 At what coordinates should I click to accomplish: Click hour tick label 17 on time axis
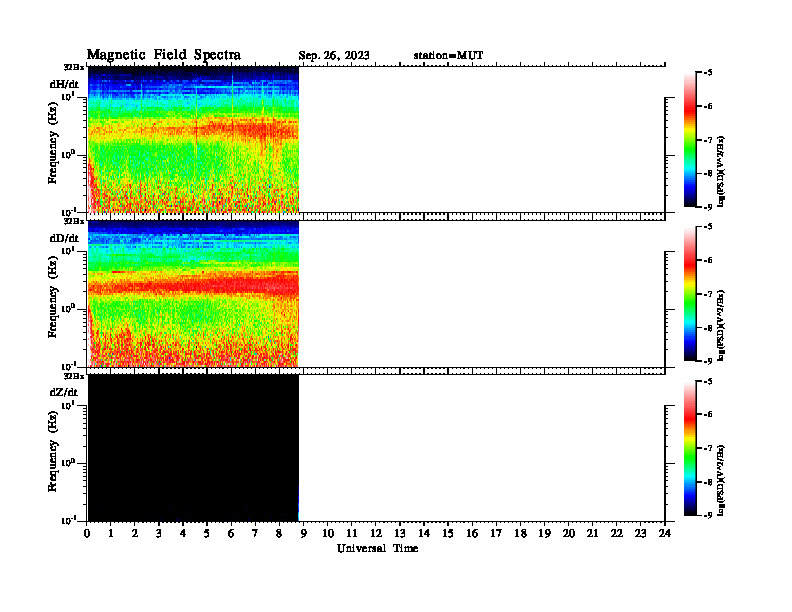pos(496,533)
